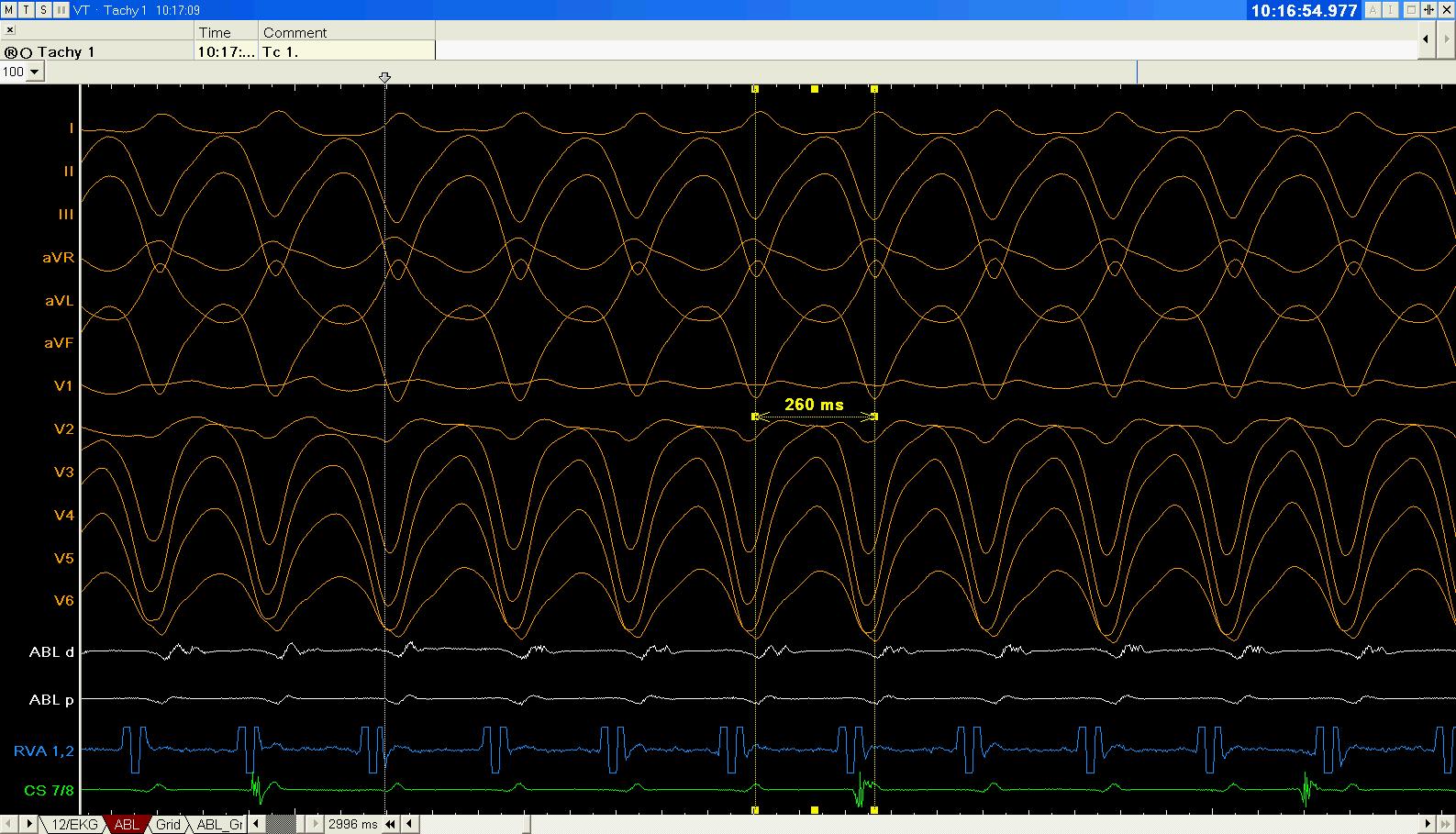Switch to the 12/EKG tab
This screenshot has width=1456, height=834.
pos(73,824)
